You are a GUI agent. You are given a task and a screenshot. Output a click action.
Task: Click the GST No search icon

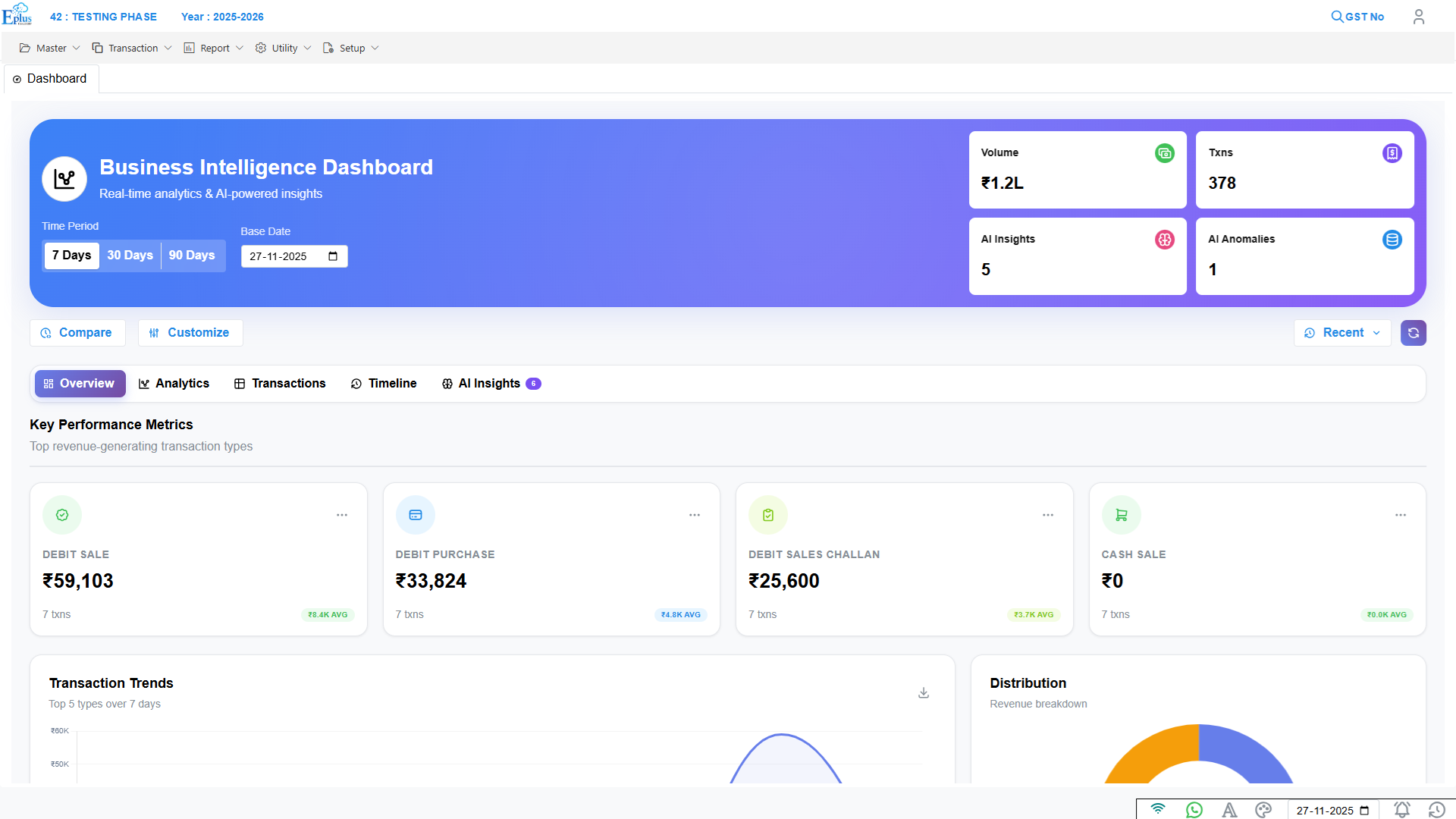(1337, 16)
